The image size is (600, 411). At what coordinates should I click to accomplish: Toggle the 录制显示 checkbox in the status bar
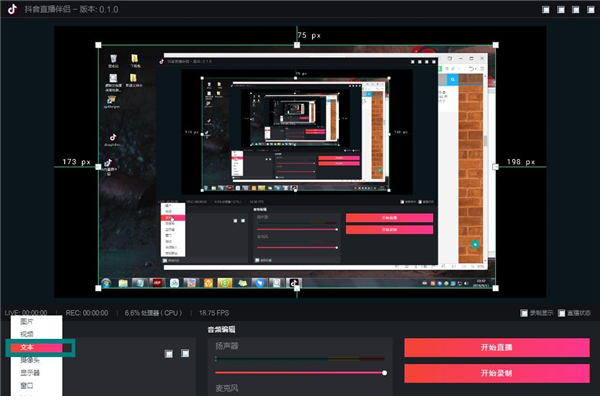coord(524,313)
